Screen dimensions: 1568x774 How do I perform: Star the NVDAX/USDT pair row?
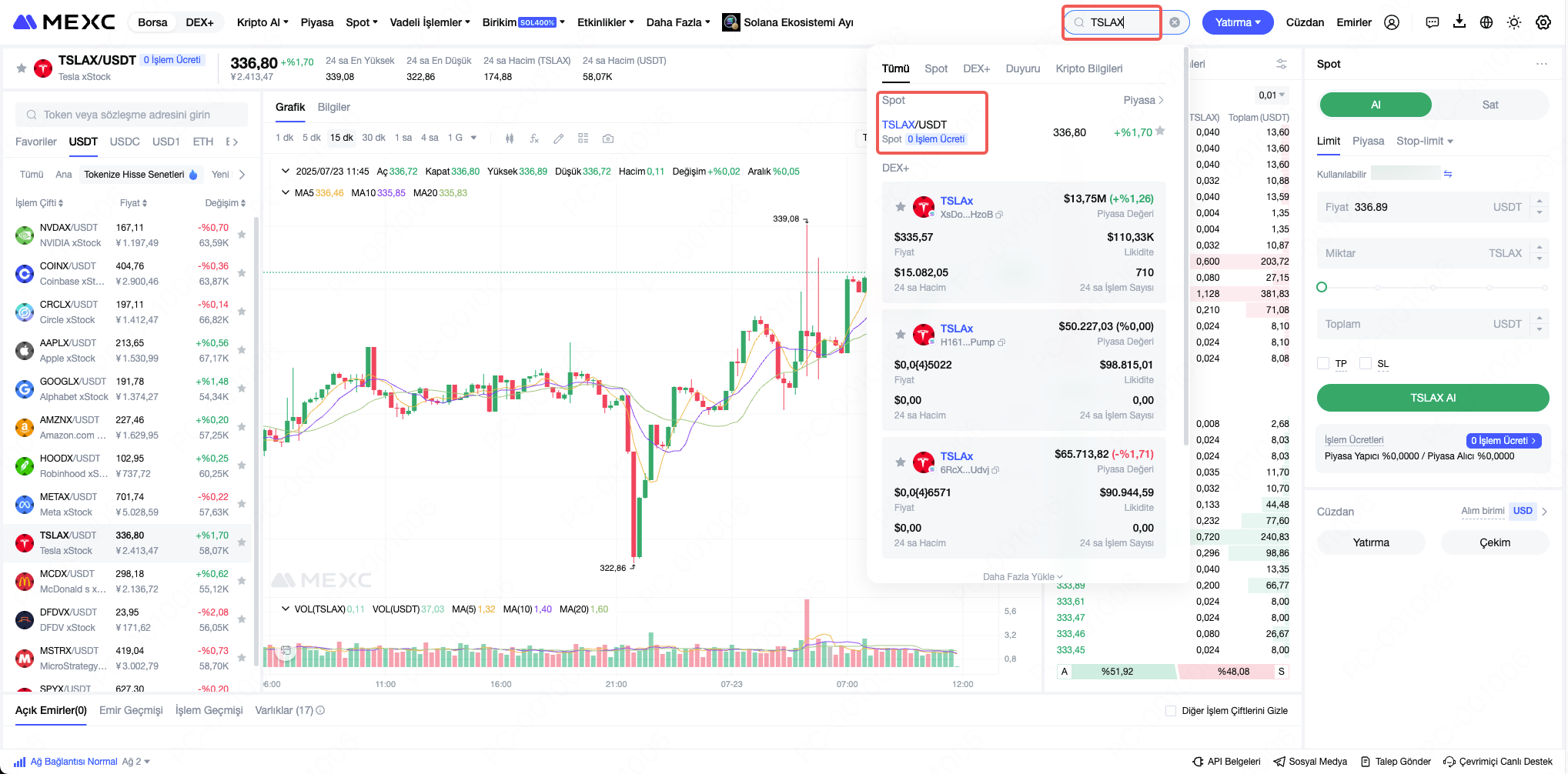242,235
